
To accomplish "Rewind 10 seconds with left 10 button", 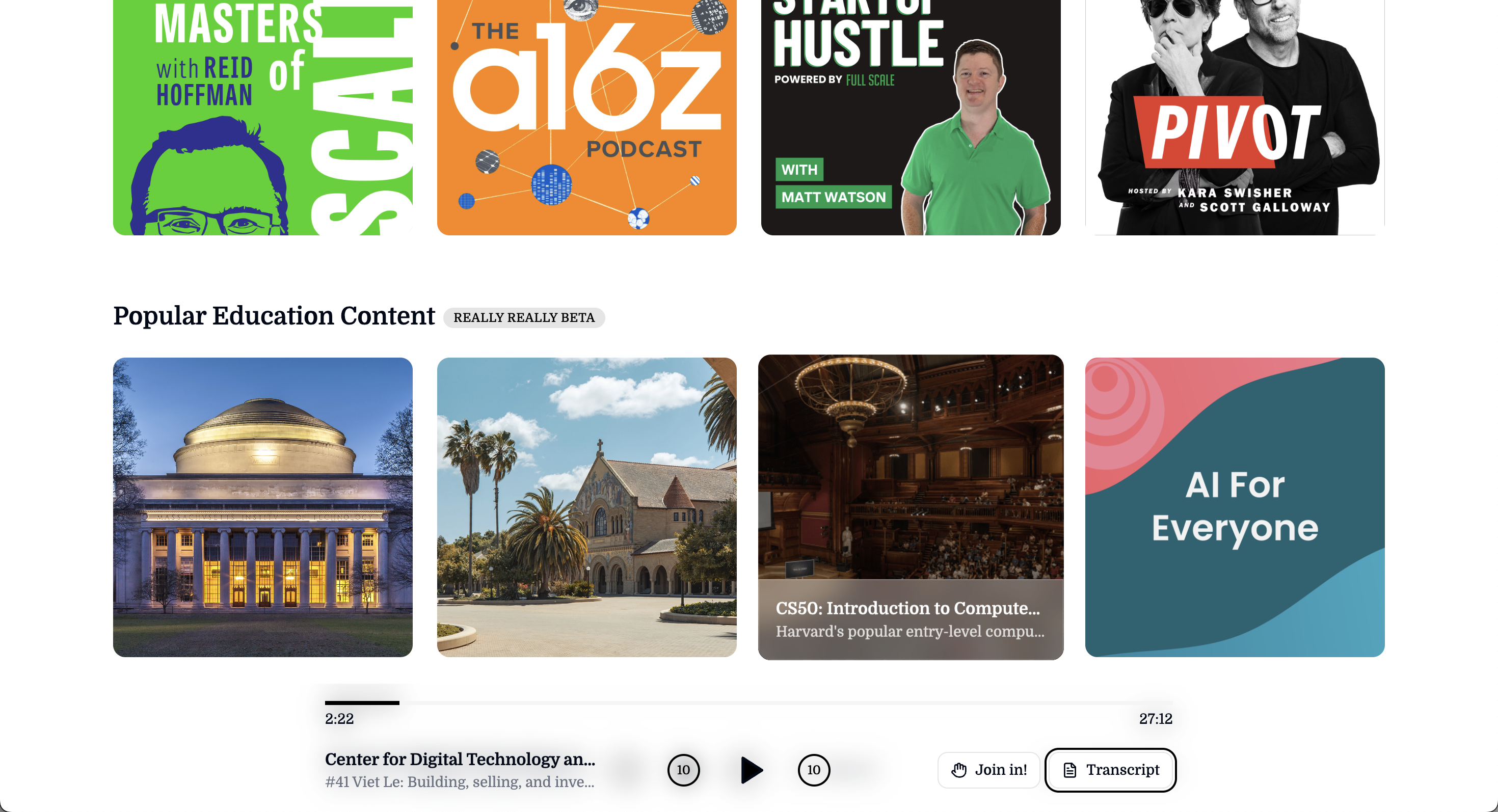I will 683,770.
